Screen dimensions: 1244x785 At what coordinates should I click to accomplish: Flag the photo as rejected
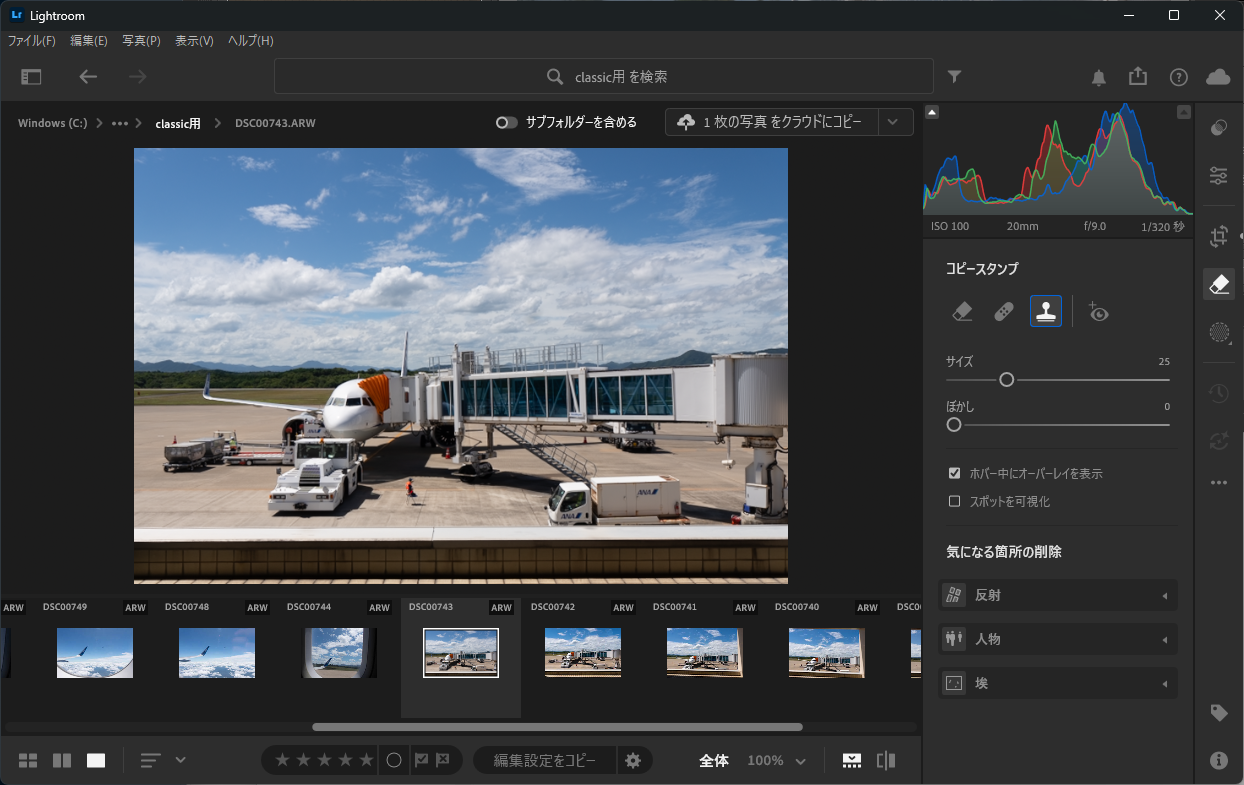443,760
